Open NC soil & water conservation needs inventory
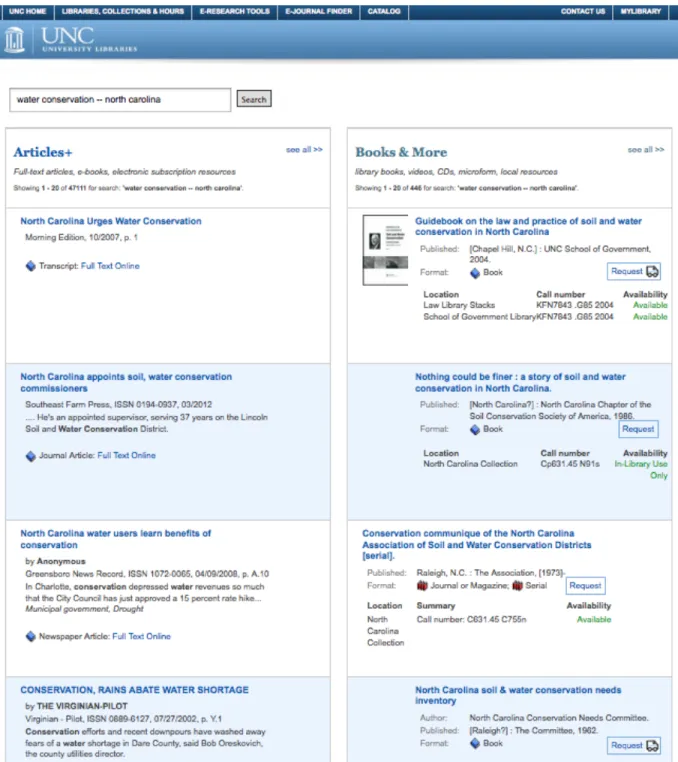 point(518,695)
